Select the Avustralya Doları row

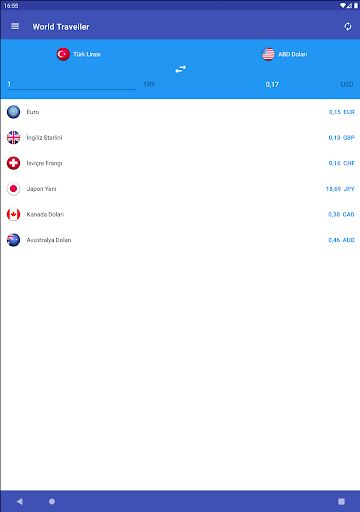[180, 240]
